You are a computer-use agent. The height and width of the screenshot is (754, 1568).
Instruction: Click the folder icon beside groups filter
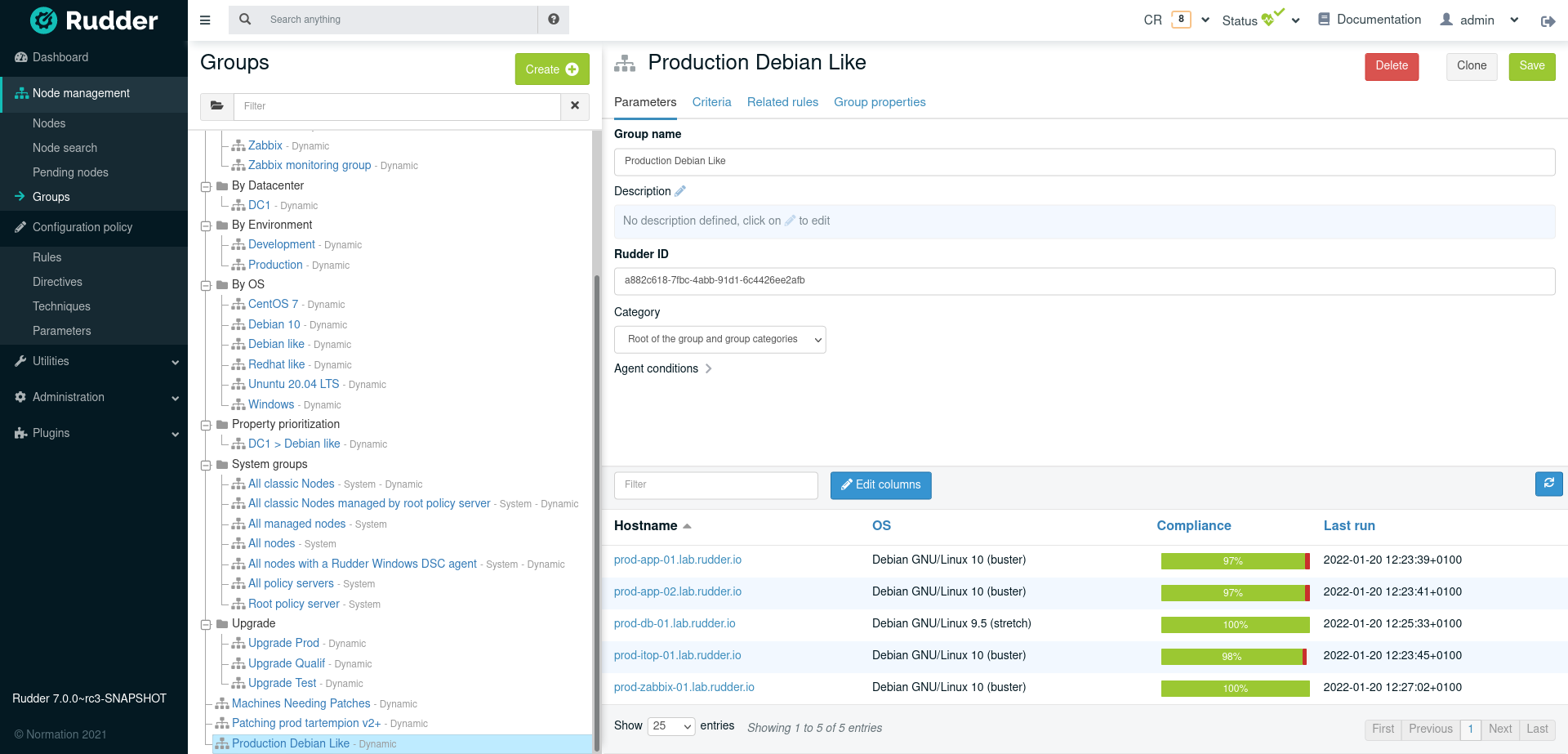[217, 106]
